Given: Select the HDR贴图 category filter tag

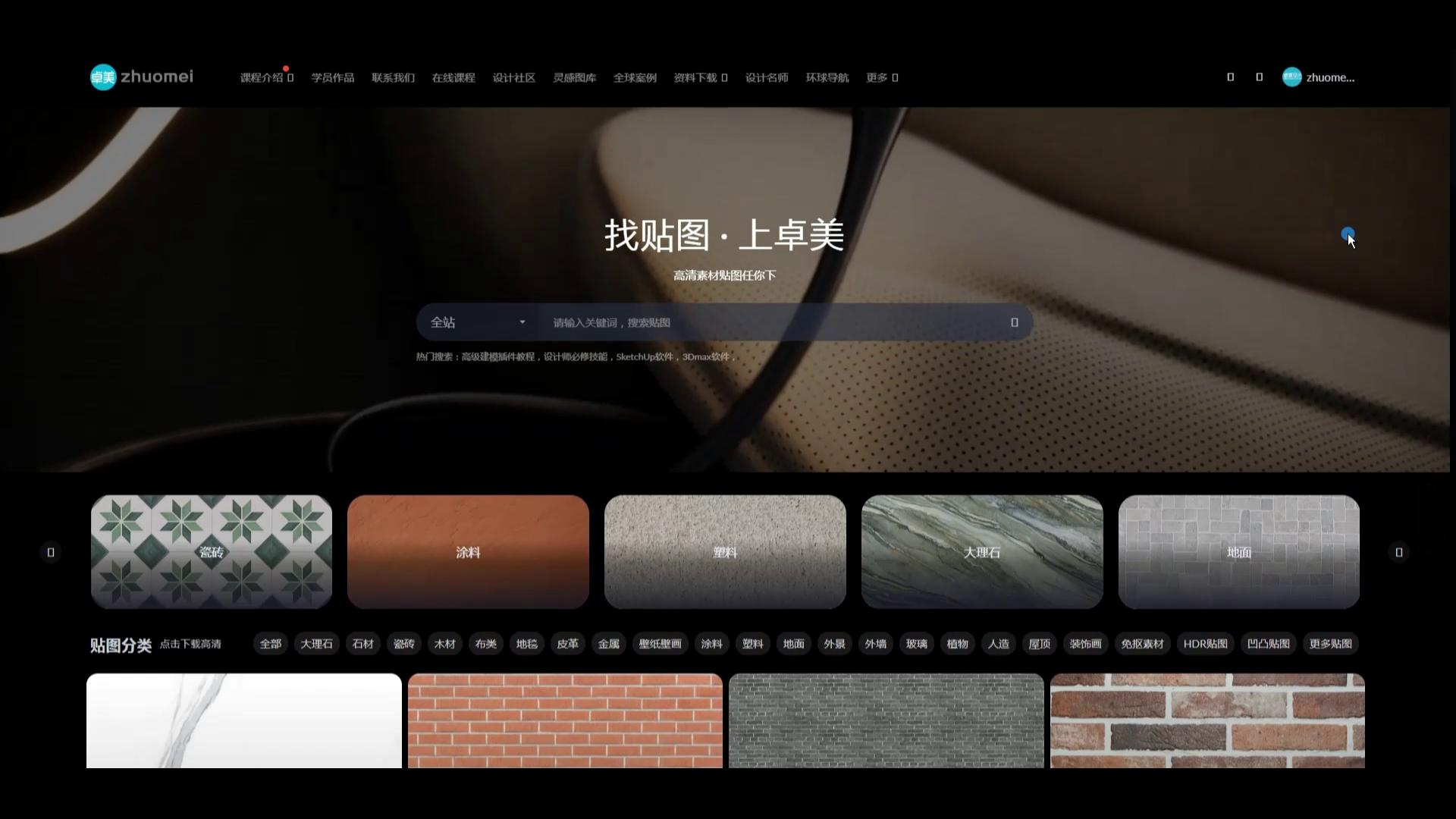Looking at the screenshot, I should pos(1204,645).
